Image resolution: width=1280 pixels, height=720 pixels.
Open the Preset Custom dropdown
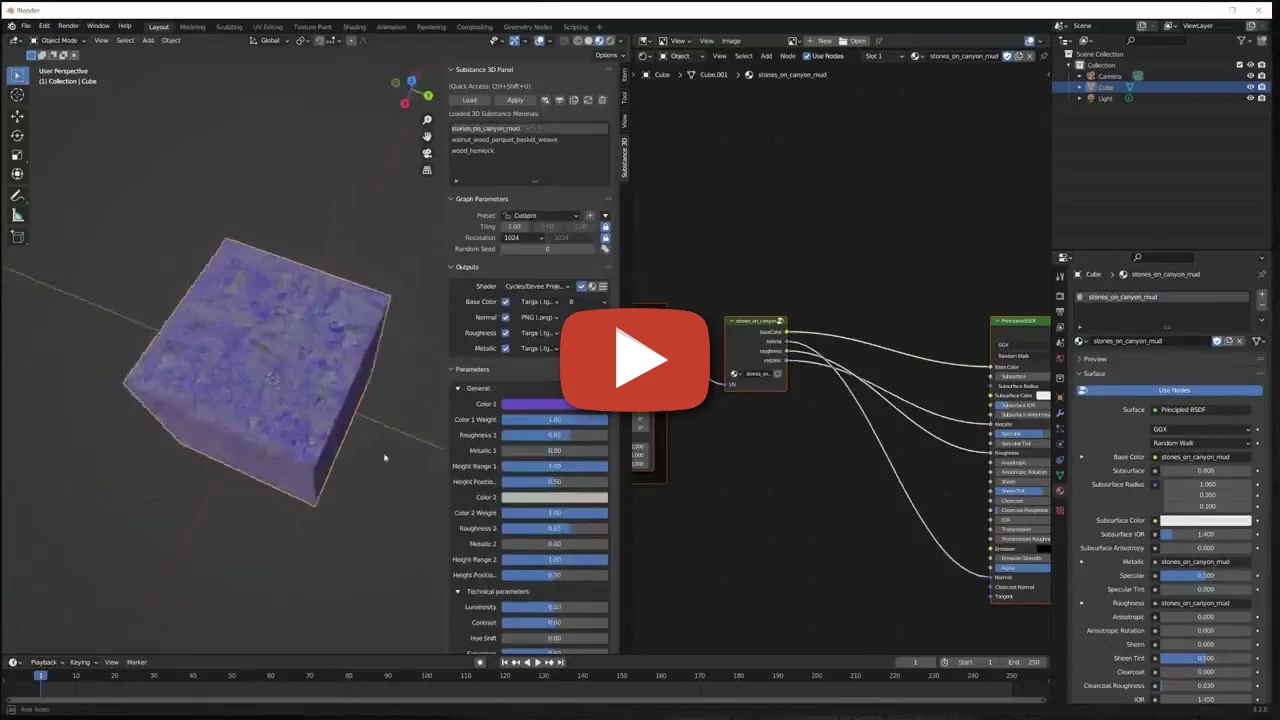540,216
